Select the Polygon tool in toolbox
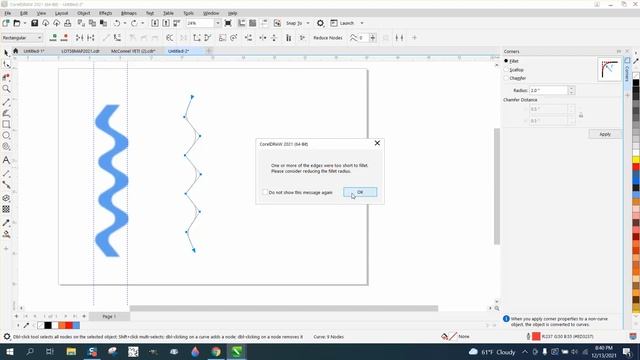The height and width of the screenshot is (360, 640). pos(7,147)
